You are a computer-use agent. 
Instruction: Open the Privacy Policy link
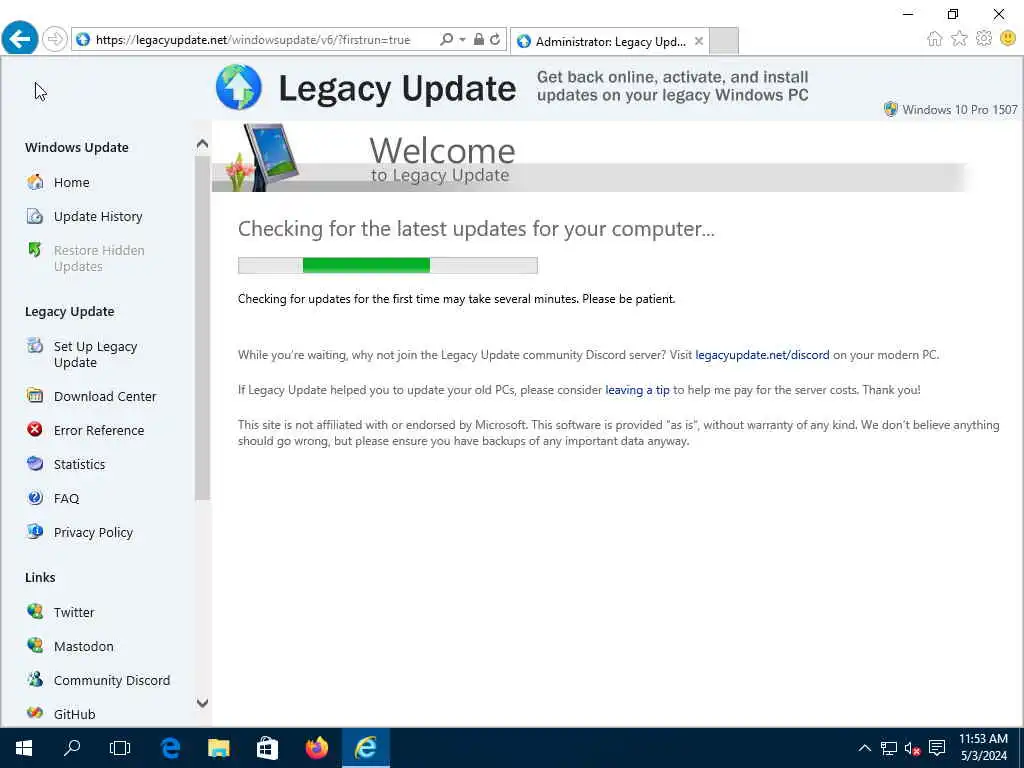[x=93, y=532]
